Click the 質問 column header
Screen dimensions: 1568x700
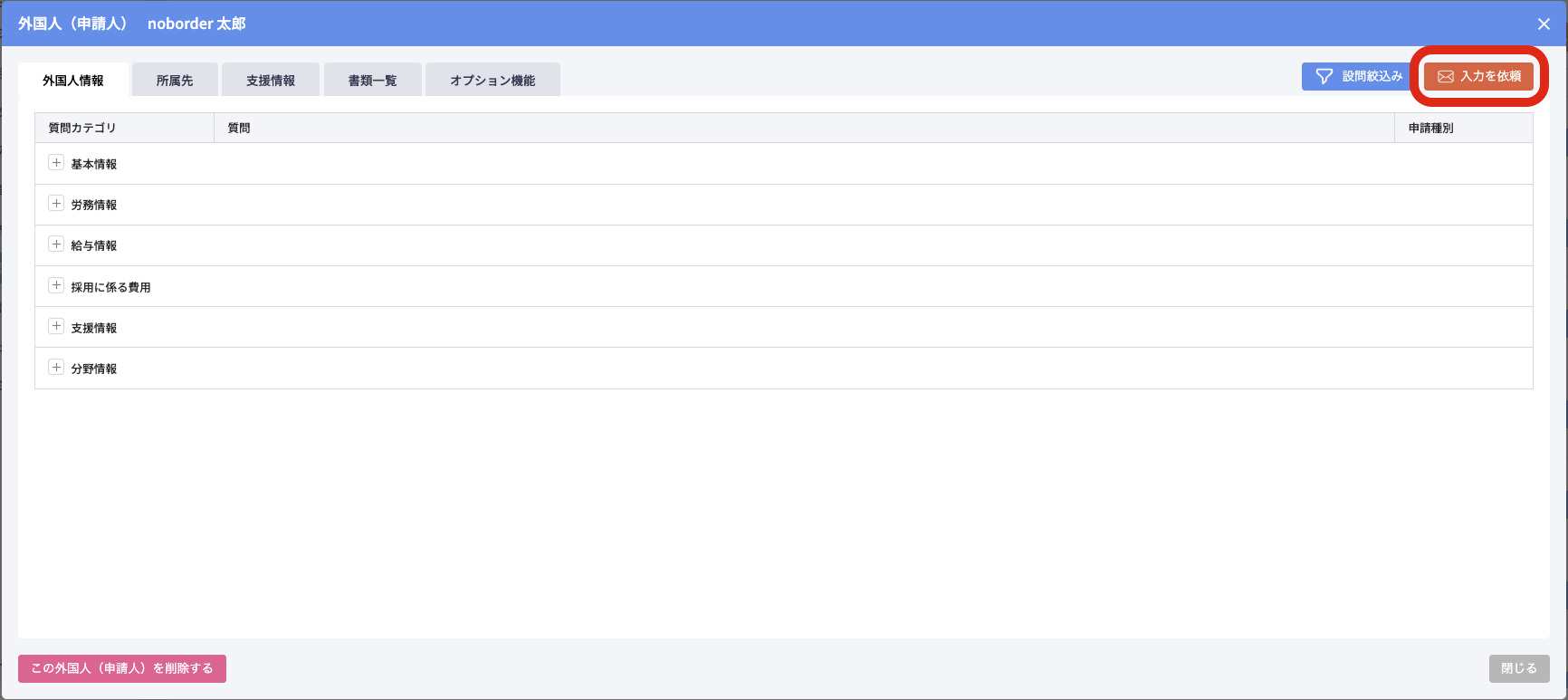[239, 128]
